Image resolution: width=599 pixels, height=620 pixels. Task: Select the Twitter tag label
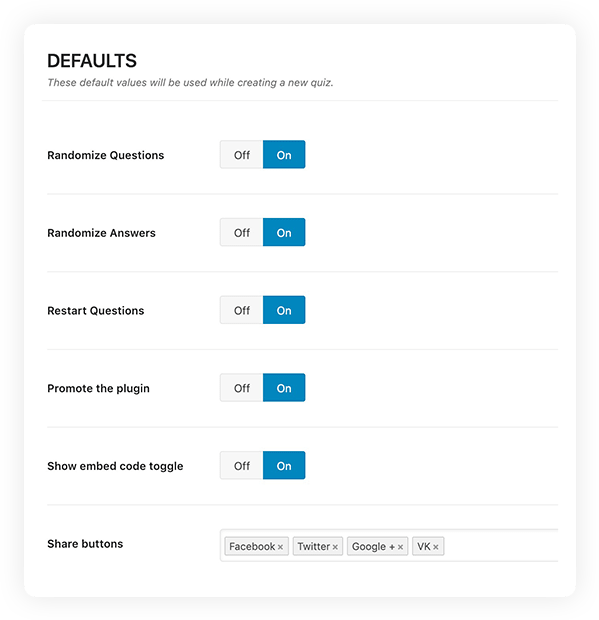pos(314,546)
